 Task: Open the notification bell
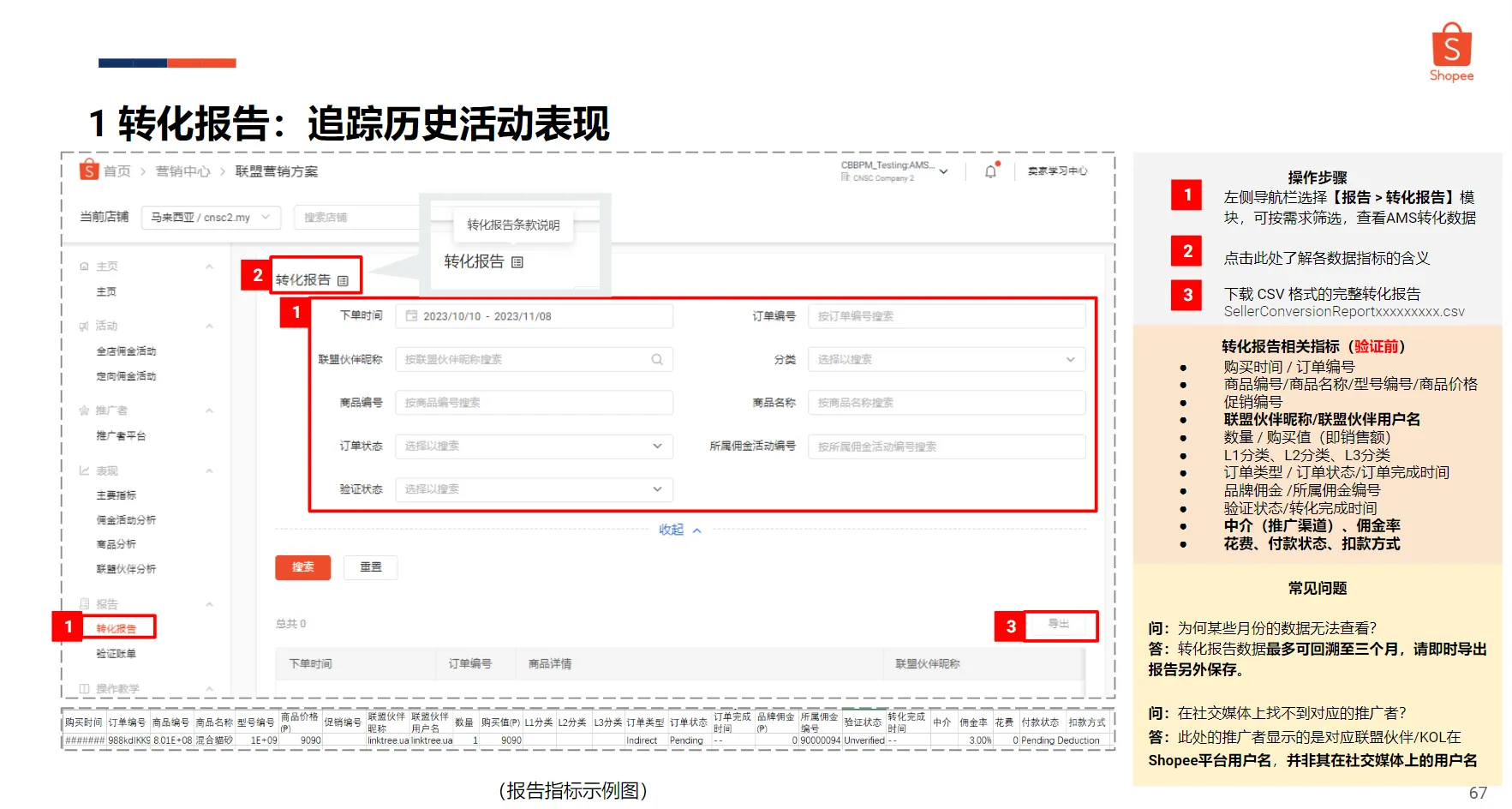click(991, 171)
